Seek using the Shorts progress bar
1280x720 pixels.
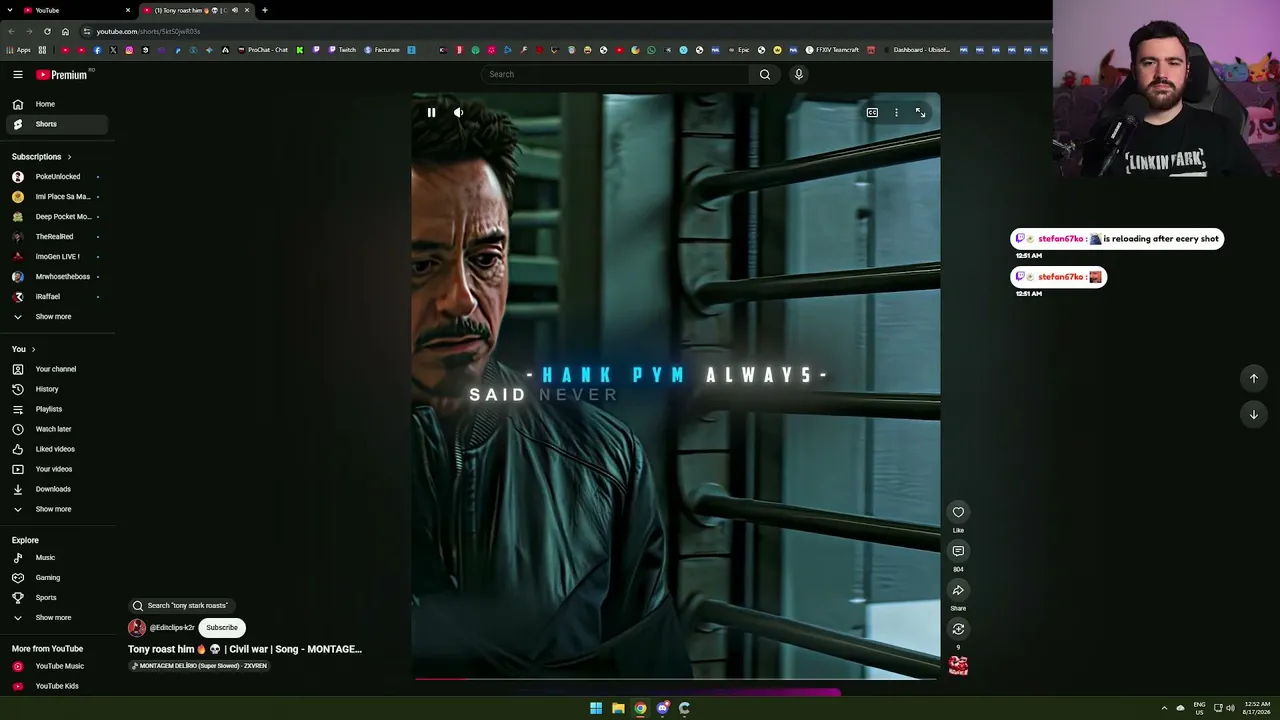pyautogui.click(x=676, y=679)
